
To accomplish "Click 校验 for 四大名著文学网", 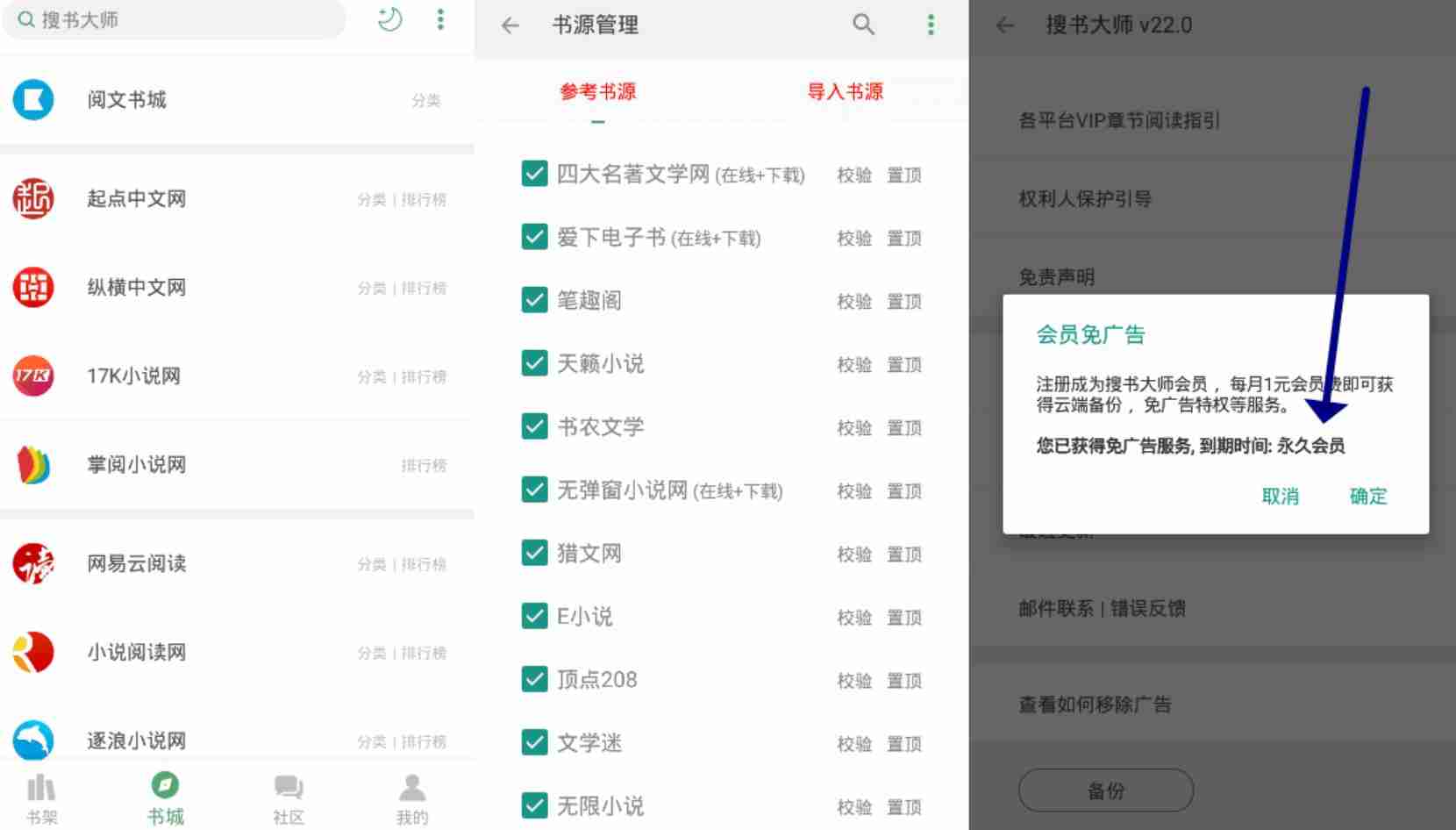I will [854, 175].
